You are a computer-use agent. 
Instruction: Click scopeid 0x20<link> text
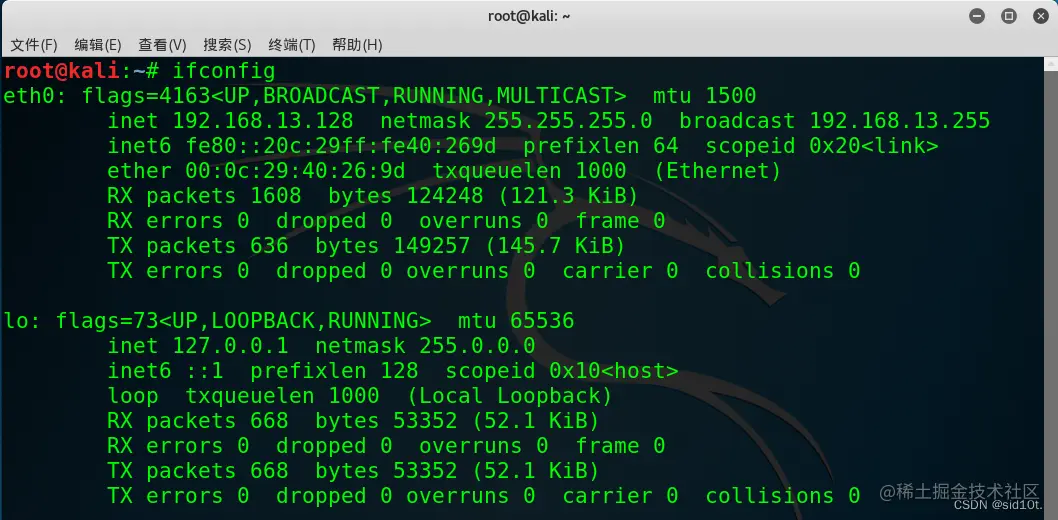(822, 146)
